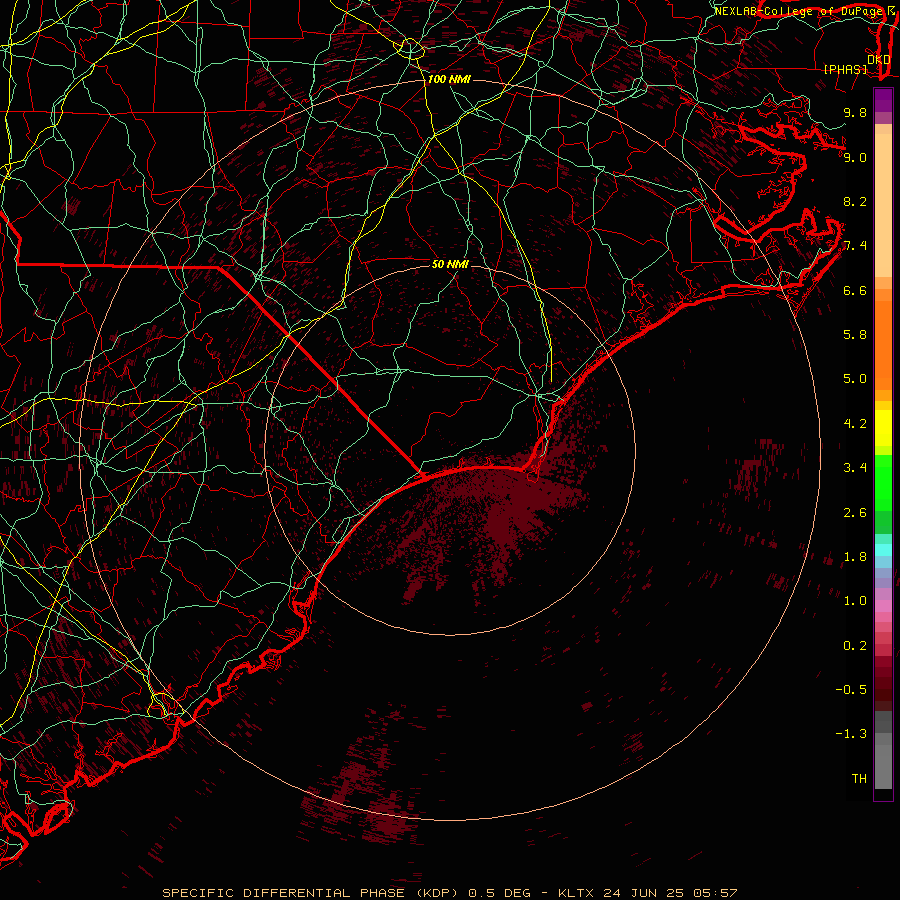Click the 8.2 legend value

[x=855, y=201]
